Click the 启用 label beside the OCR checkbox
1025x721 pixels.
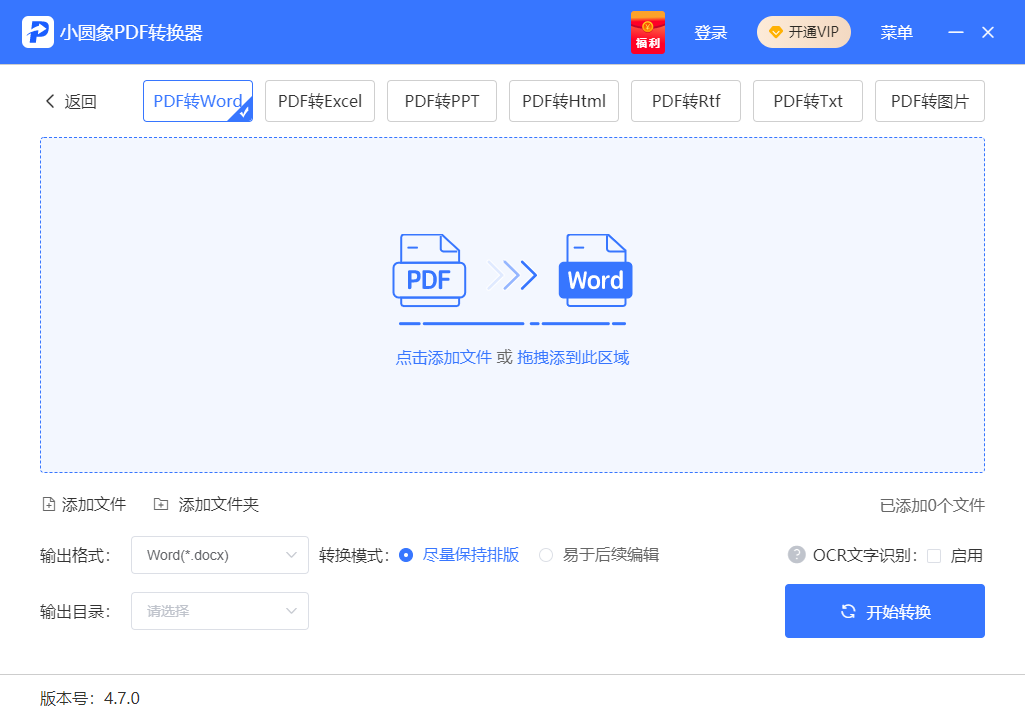(967, 556)
